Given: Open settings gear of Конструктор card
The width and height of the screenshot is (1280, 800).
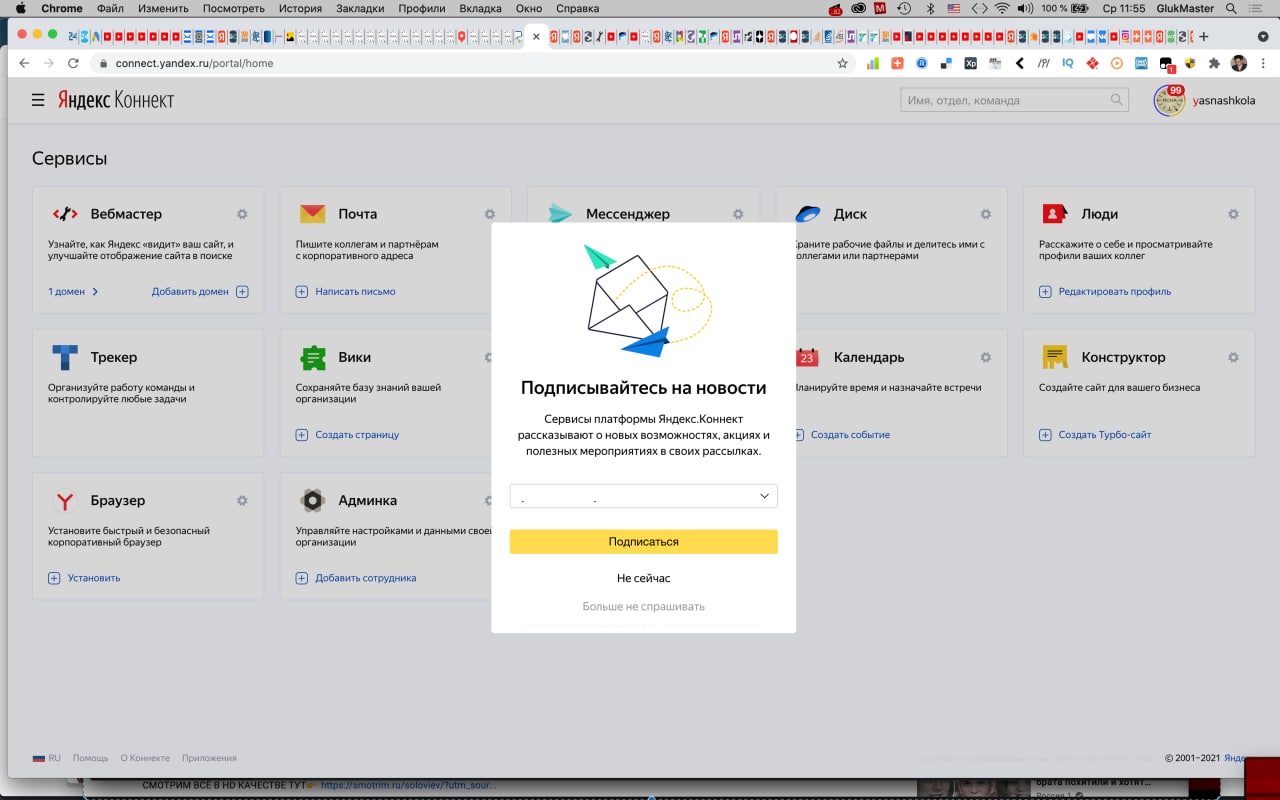Looking at the screenshot, I should coord(1233,357).
